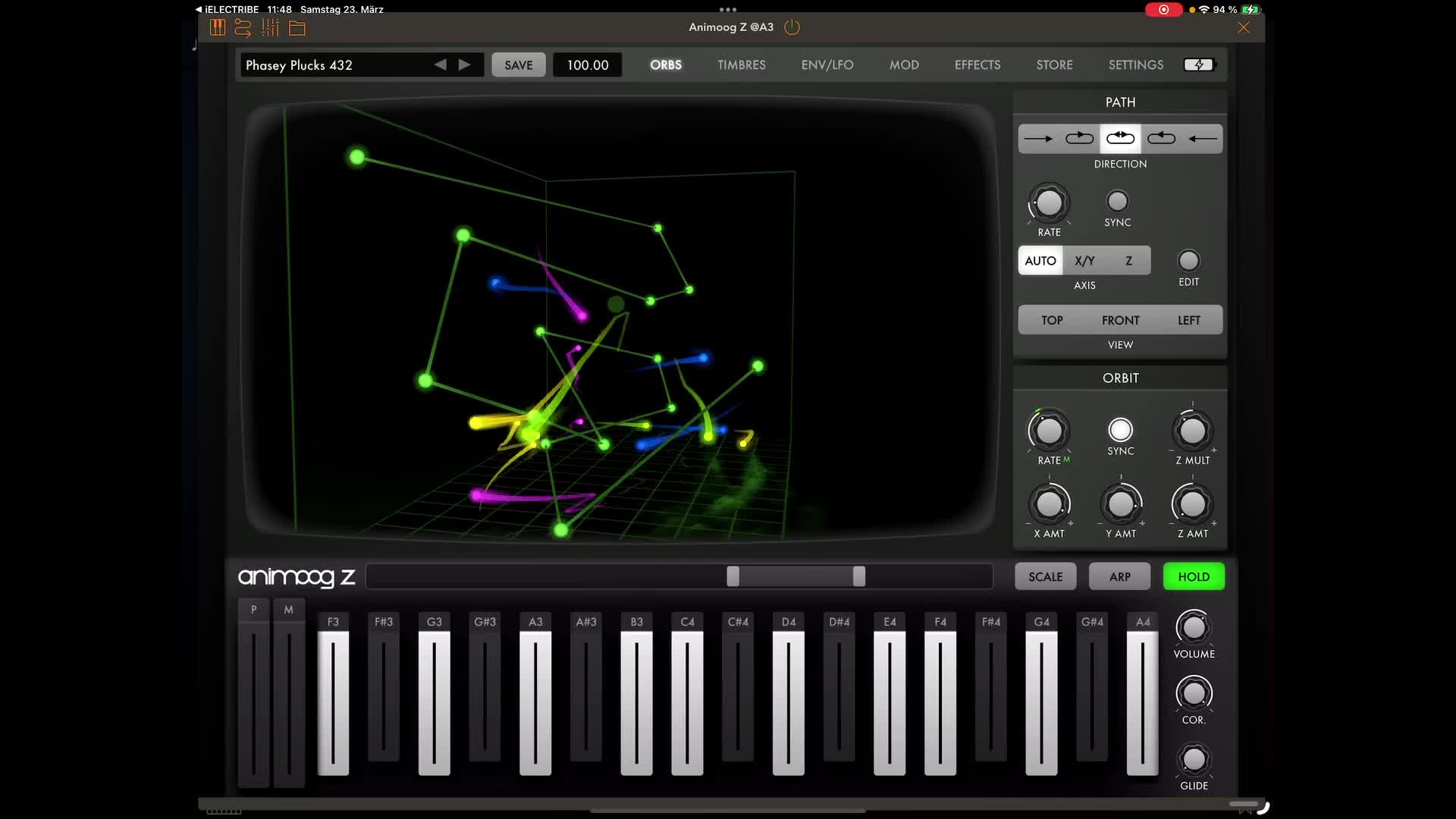Play the C4 key

(x=687, y=694)
